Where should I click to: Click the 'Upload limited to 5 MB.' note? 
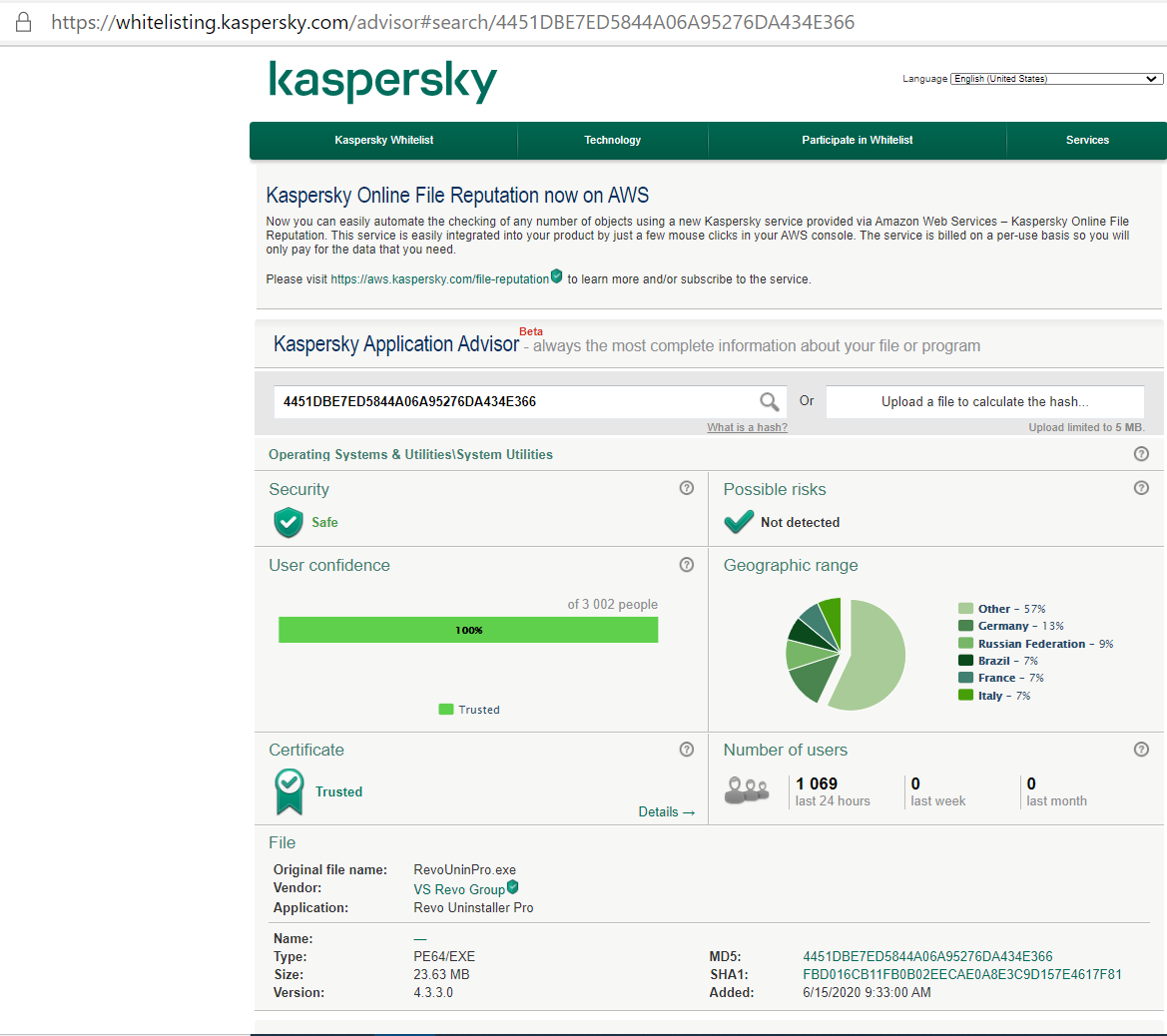click(1086, 427)
